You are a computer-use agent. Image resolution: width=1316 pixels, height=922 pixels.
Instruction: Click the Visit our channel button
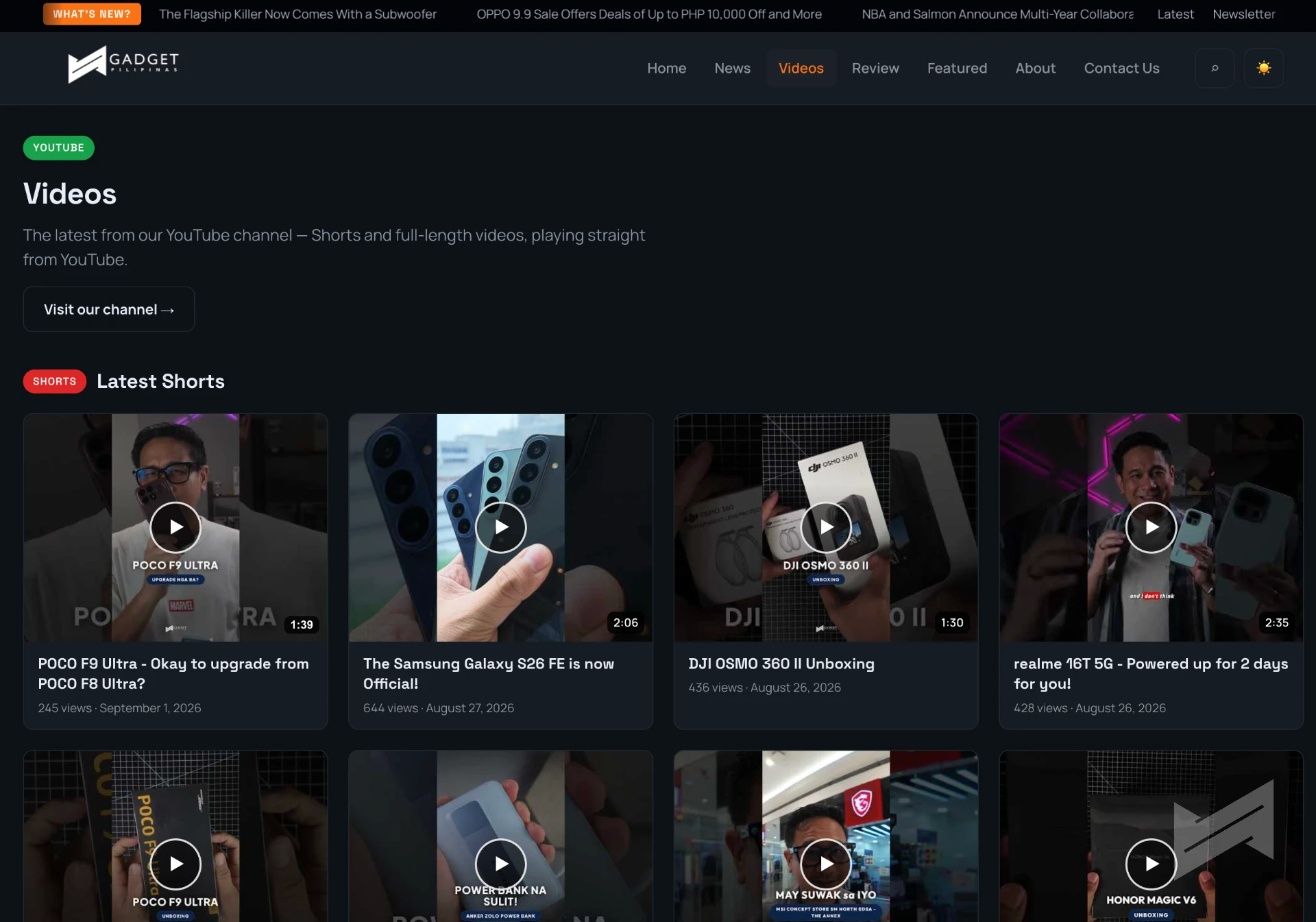click(109, 309)
